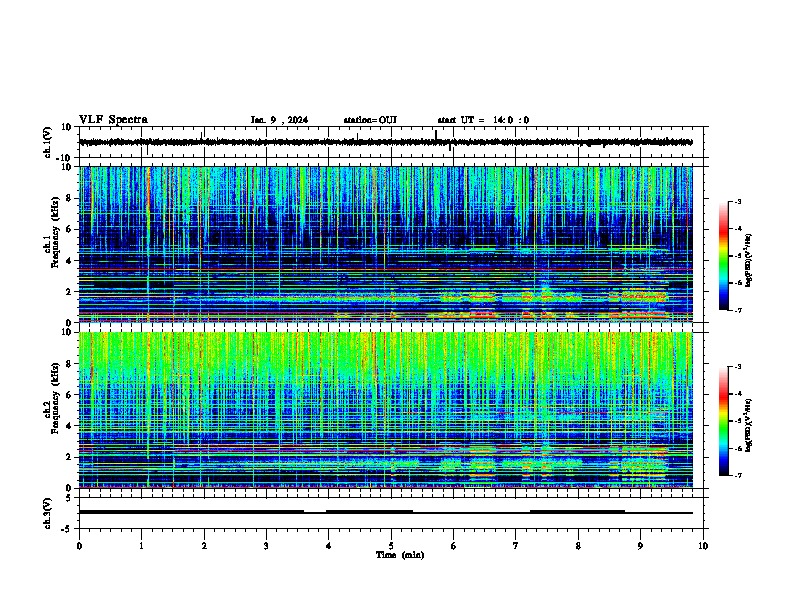
Task: Click the "-7" label on ch.2 color bar
Action: (738, 475)
